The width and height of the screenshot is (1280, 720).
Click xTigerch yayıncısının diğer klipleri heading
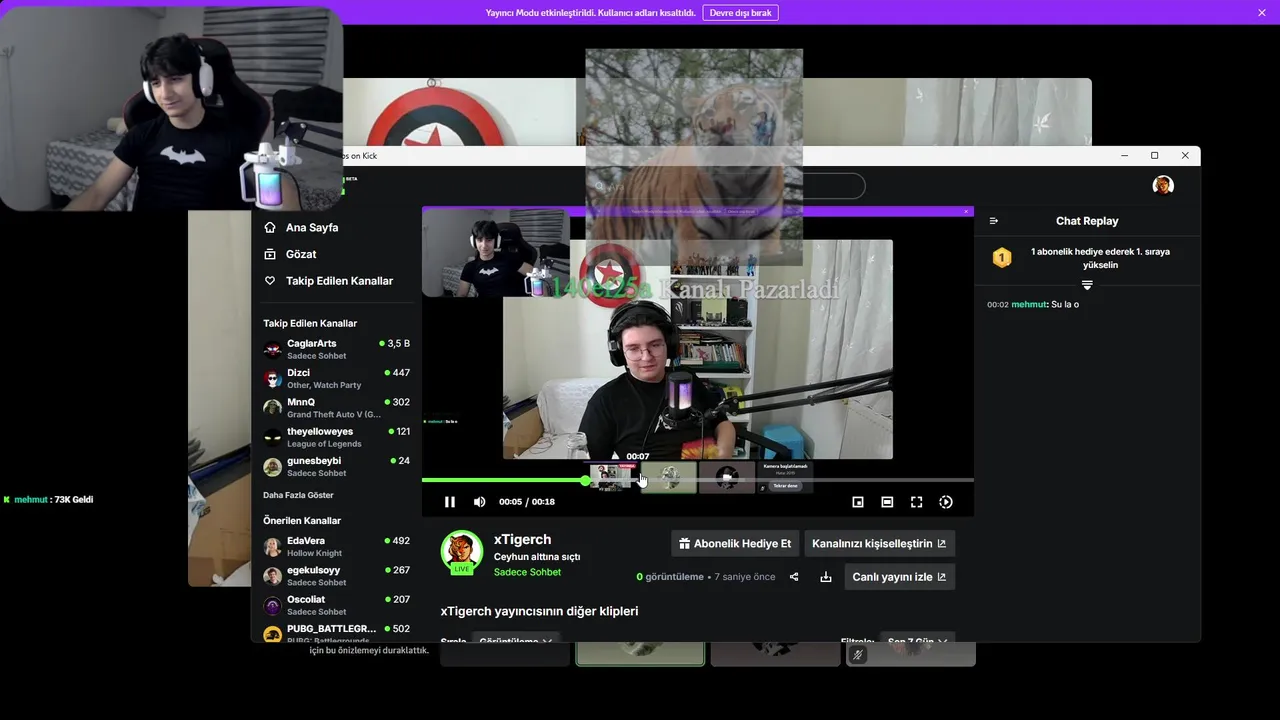tap(539, 611)
